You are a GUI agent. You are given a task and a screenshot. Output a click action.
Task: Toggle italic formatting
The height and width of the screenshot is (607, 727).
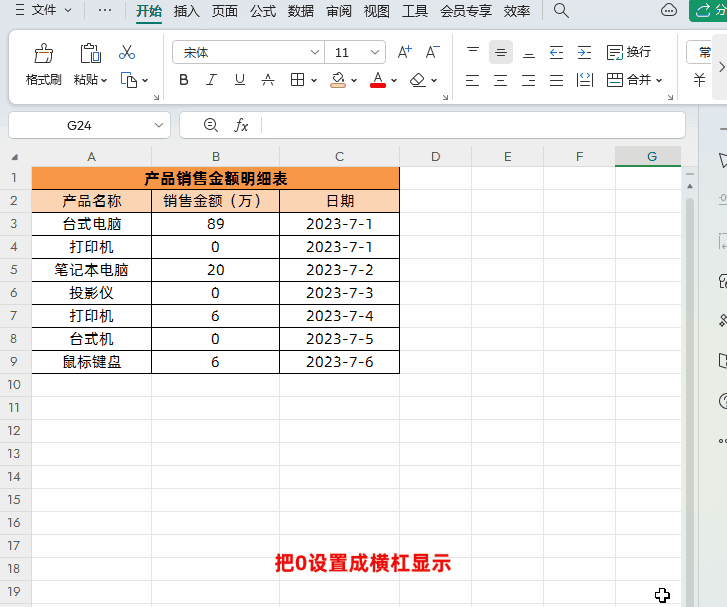pos(211,80)
